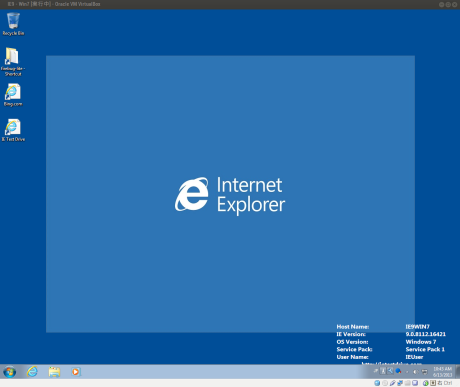Click the IE version value 9.0.8112.16421
The width and height of the screenshot is (460, 387).
(426, 334)
